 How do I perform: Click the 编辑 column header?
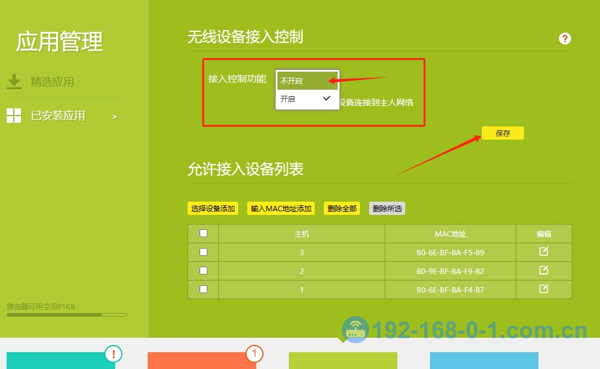coord(544,234)
